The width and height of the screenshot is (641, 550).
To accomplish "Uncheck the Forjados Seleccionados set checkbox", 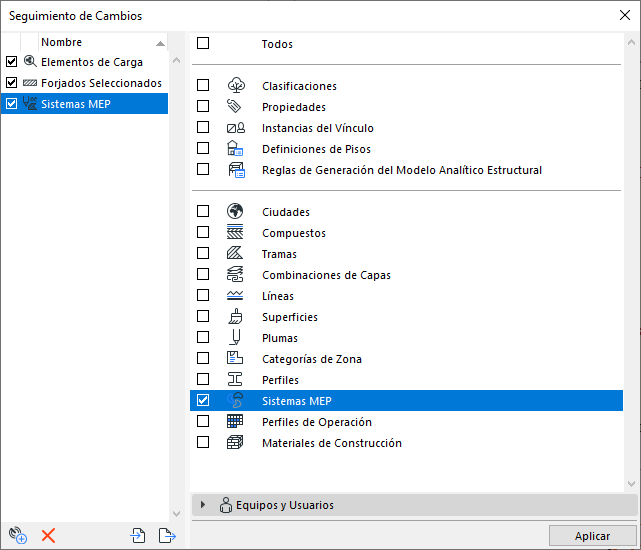I will click(11, 83).
